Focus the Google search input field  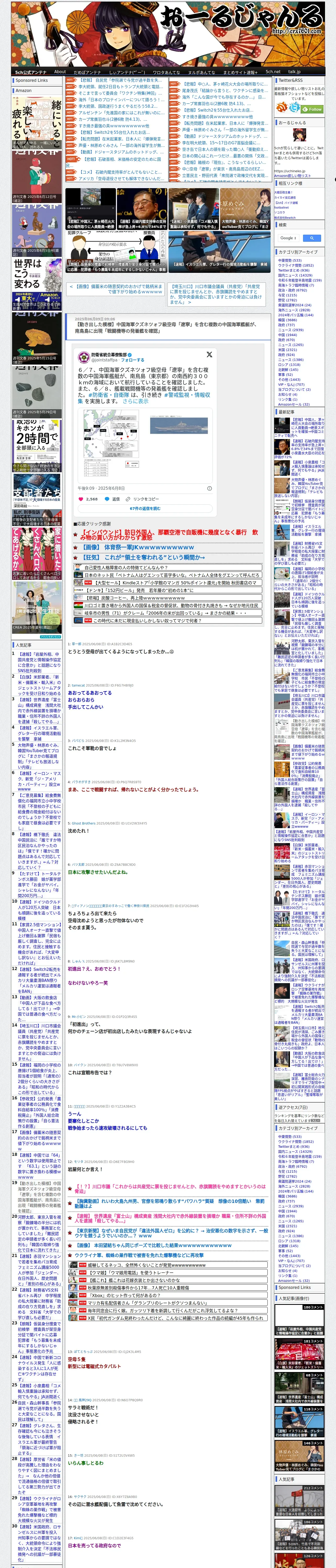[x=289, y=238]
